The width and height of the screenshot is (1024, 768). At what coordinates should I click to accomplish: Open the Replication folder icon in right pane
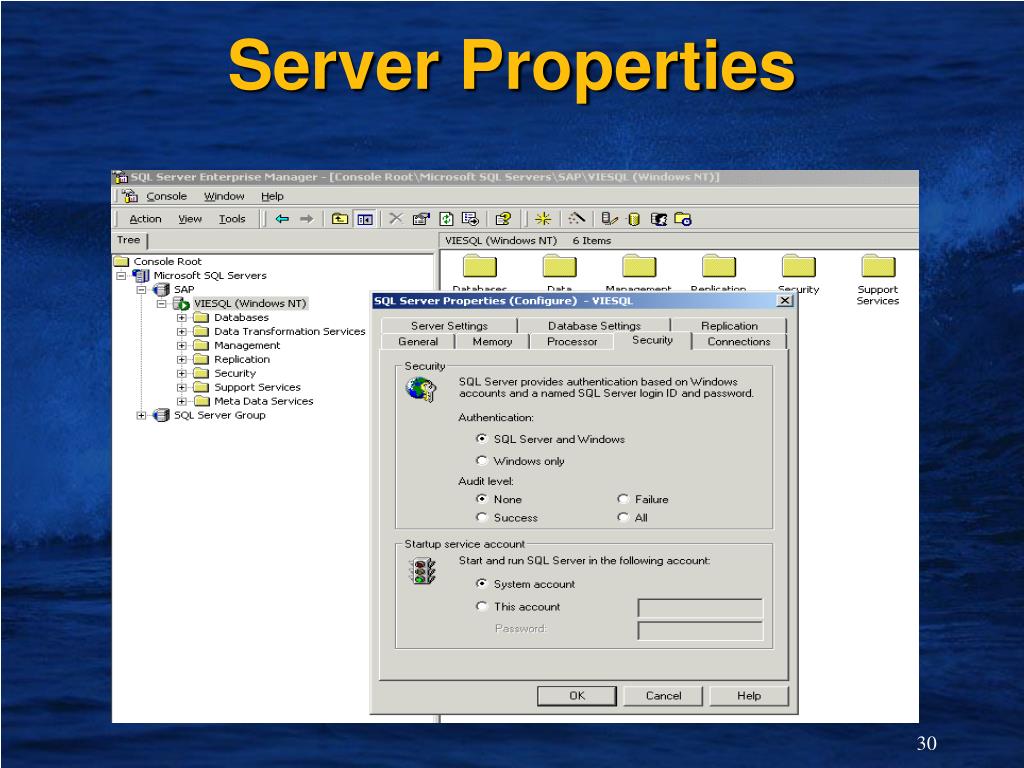click(718, 266)
